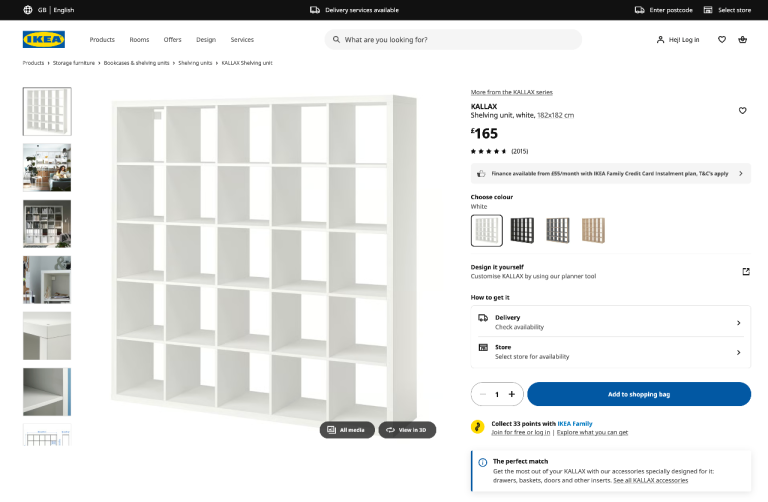
Task: Click the delivery truck icon in top bar
Action: click(x=314, y=10)
